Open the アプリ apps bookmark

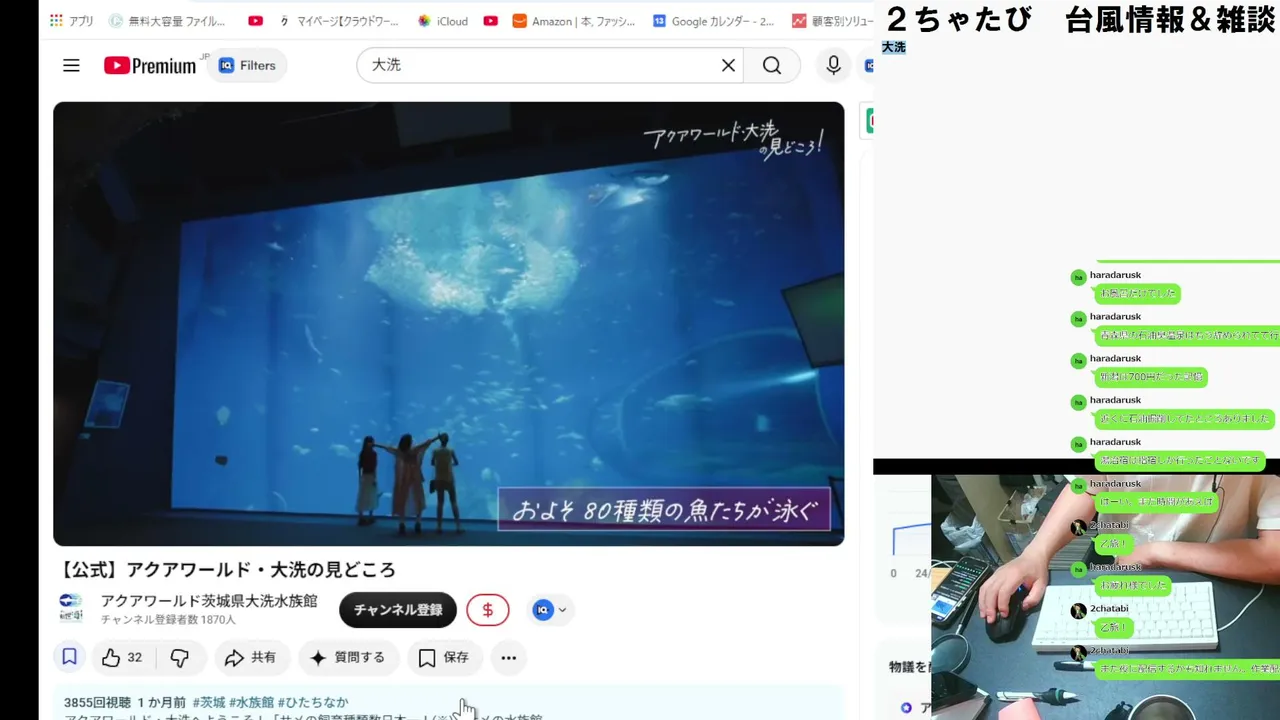click(71, 21)
